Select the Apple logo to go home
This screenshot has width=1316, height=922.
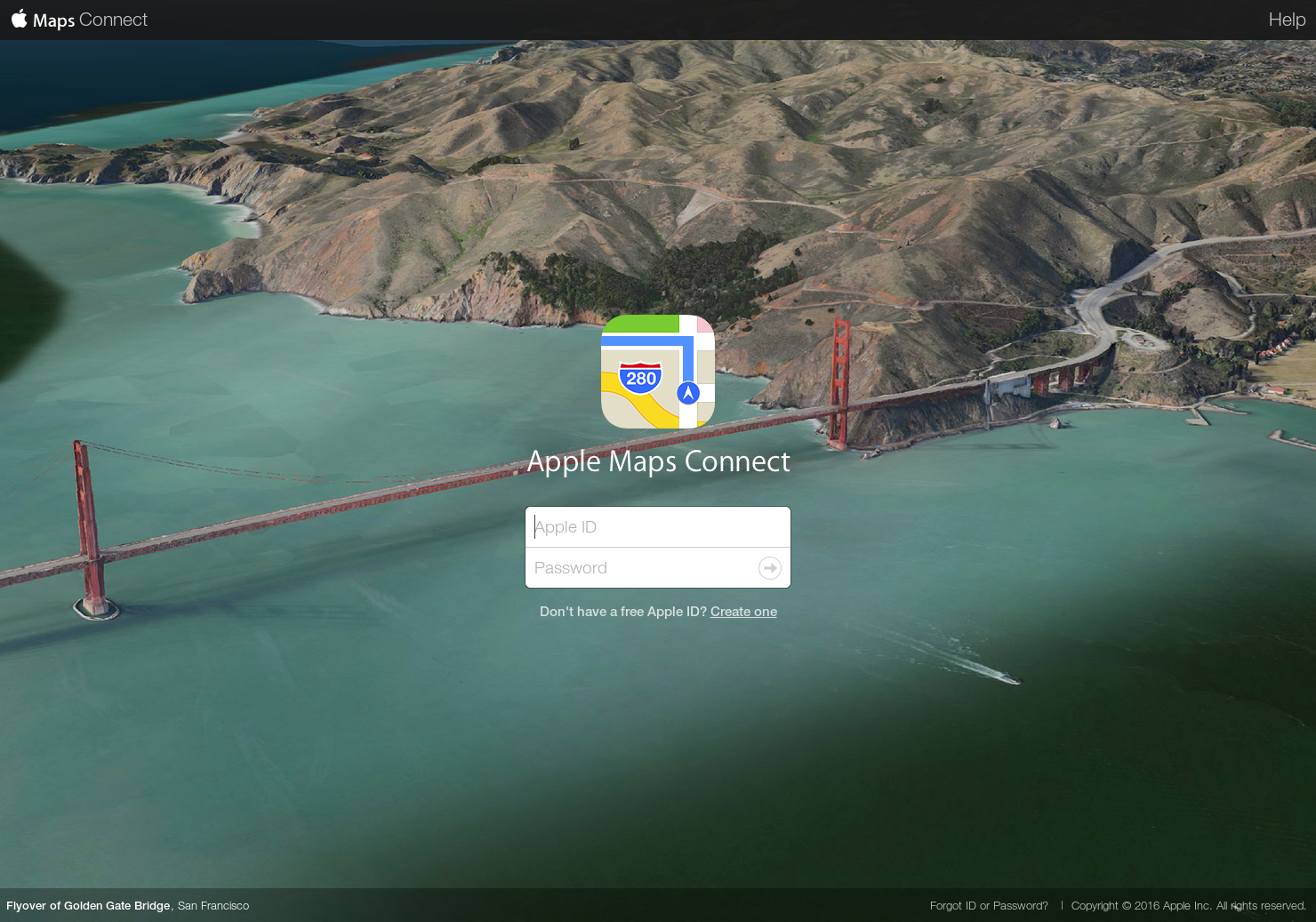click(x=20, y=20)
